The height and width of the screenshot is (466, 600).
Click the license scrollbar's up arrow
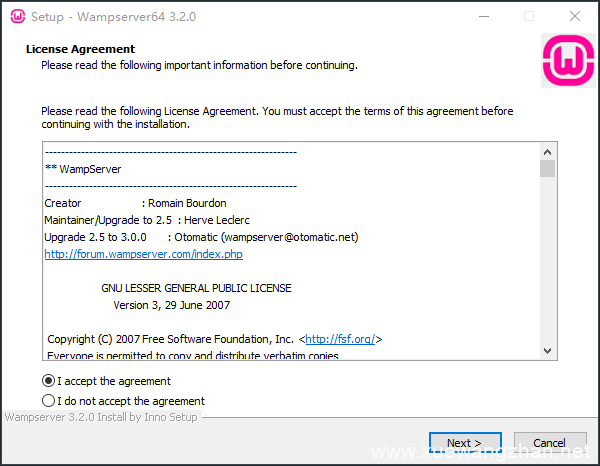point(547,150)
